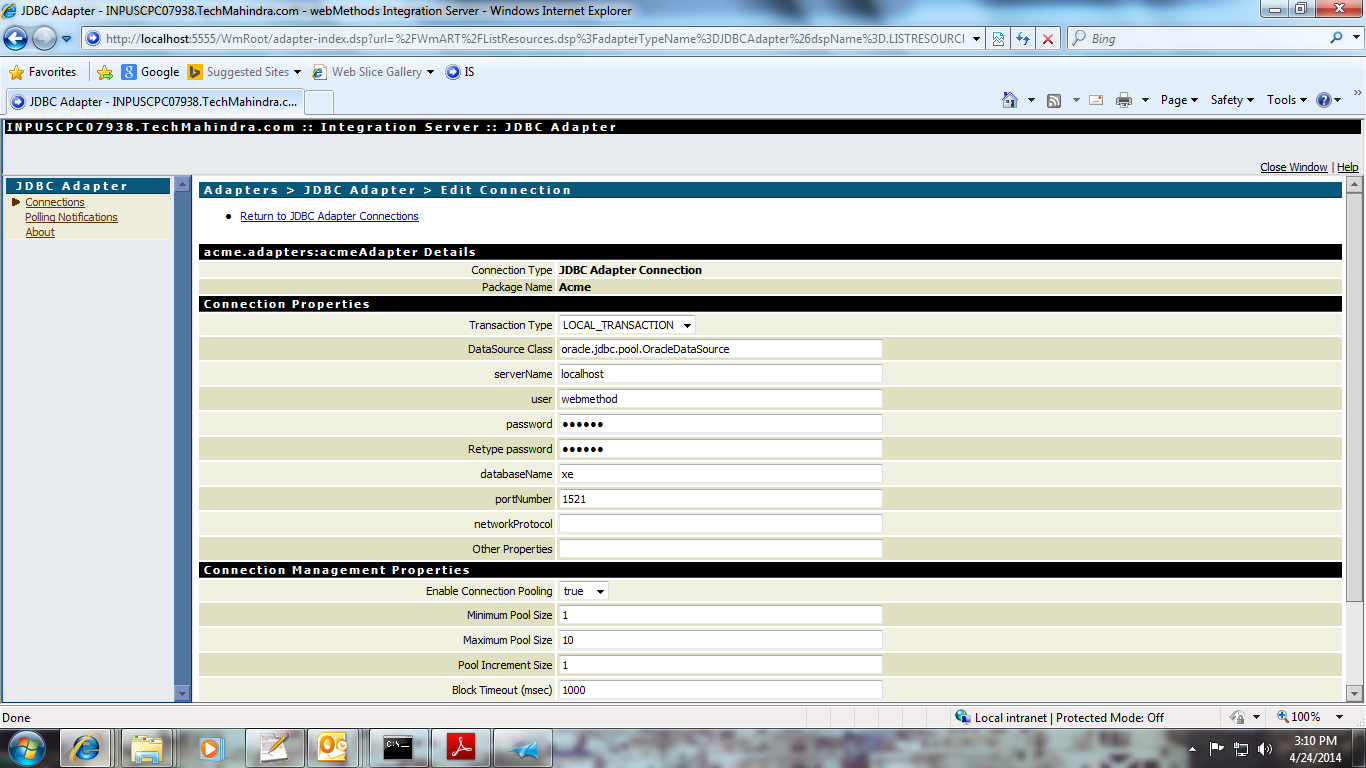
Task: Click the Bing search magnifier icon
Action: pyautogui.click(x=1337, y=38)
